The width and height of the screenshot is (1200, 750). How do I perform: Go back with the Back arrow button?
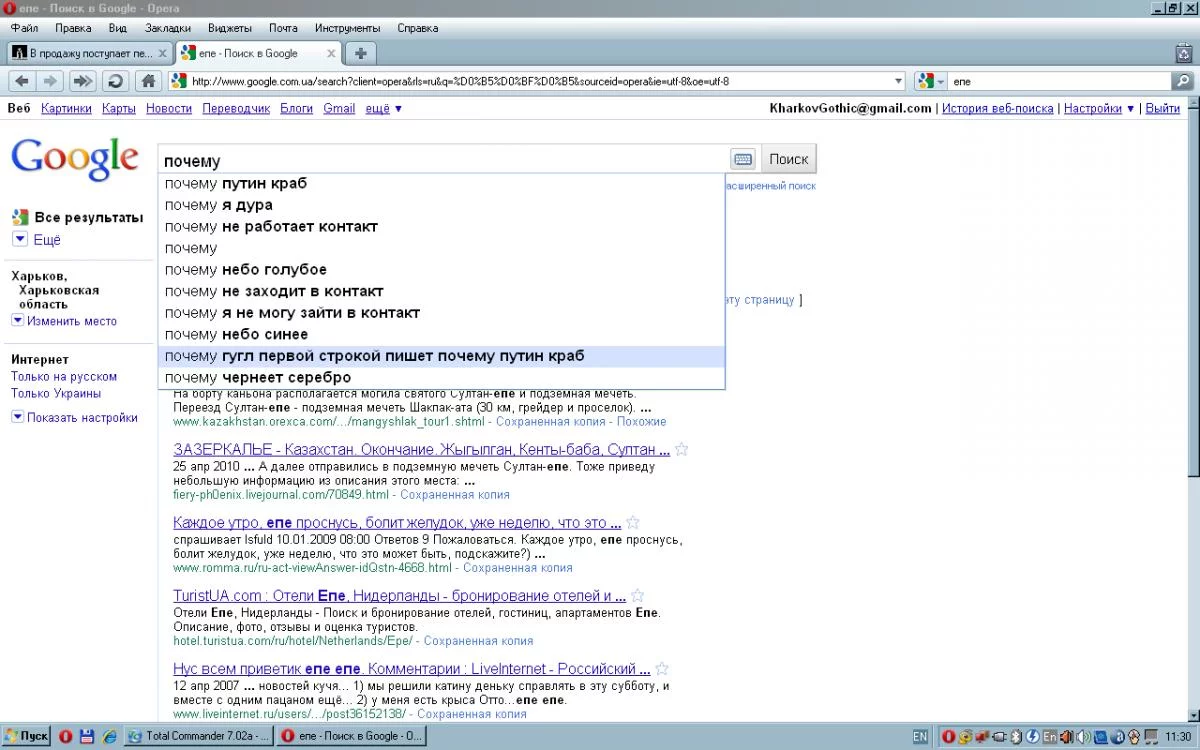pyautogui.click(x=21, y=81)
